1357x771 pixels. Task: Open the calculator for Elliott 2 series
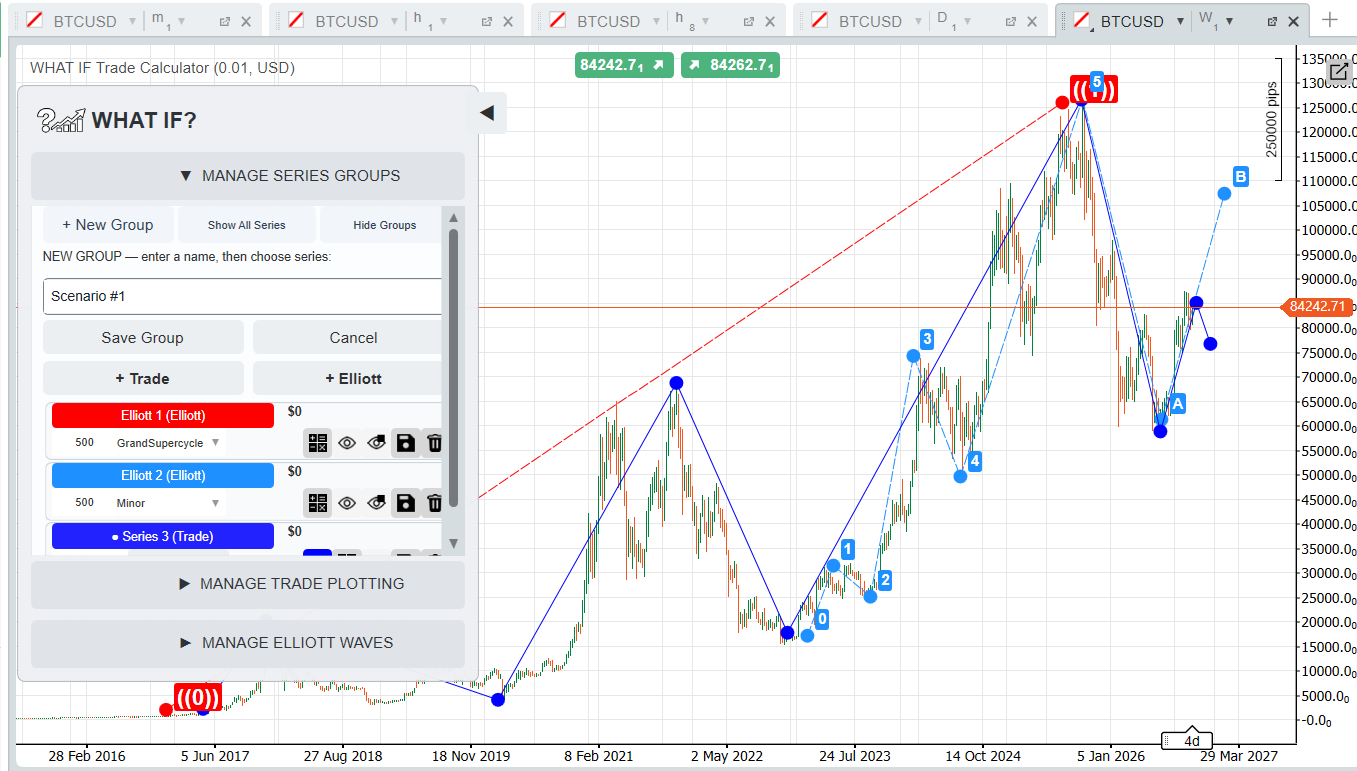318,503
